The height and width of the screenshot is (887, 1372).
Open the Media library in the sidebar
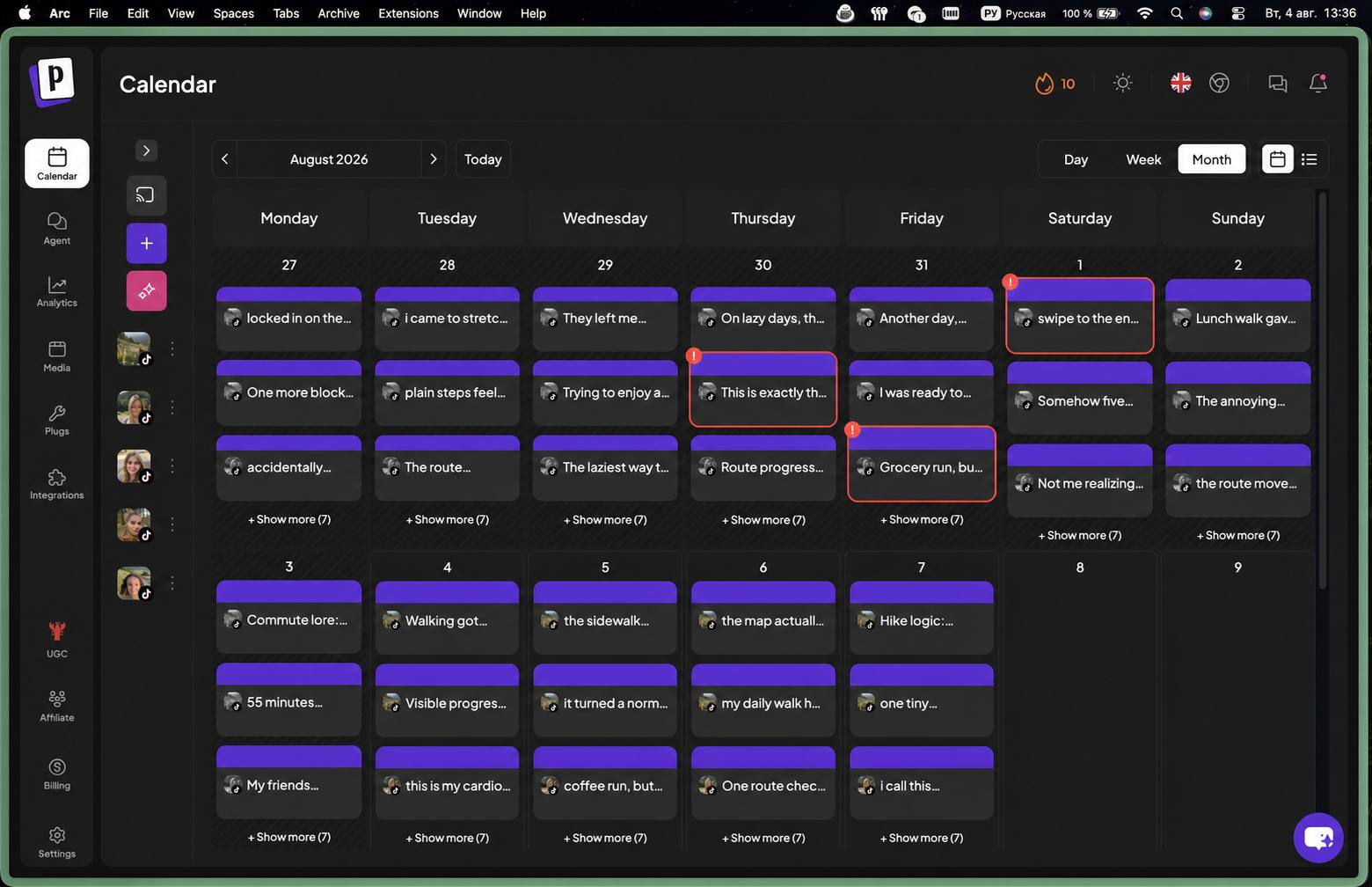56,356
